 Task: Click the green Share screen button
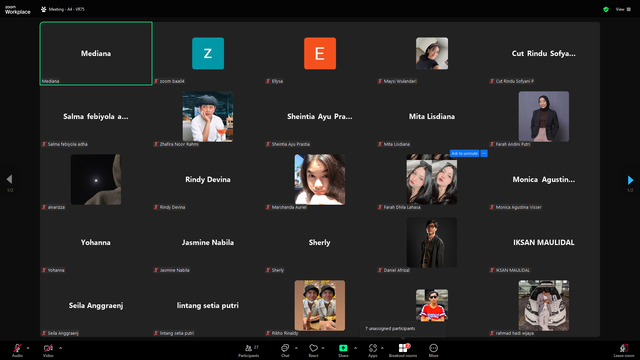pos(343,348)
